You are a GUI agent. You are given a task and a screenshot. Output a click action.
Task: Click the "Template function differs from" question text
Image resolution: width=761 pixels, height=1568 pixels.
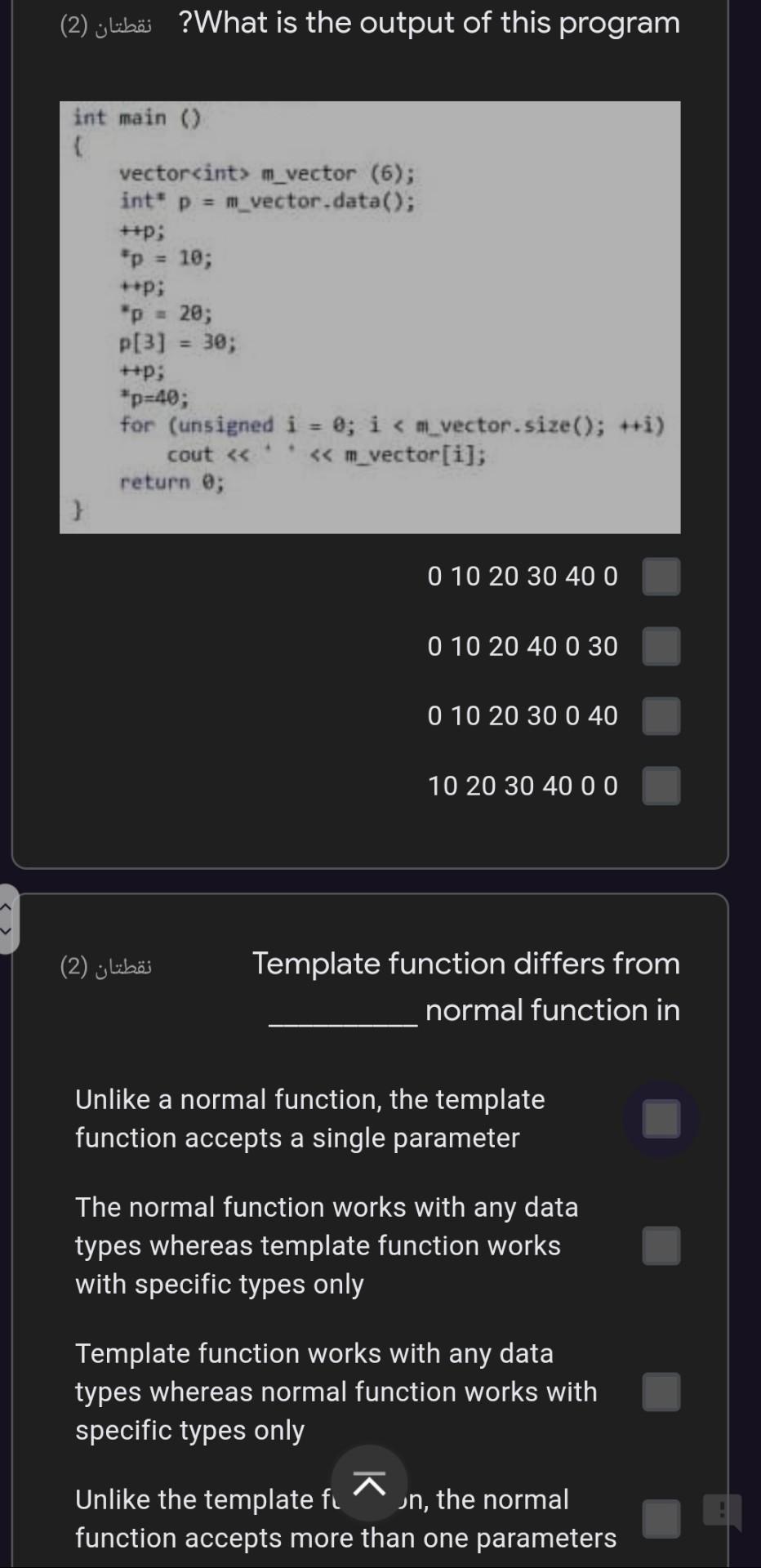pos(466,964)
